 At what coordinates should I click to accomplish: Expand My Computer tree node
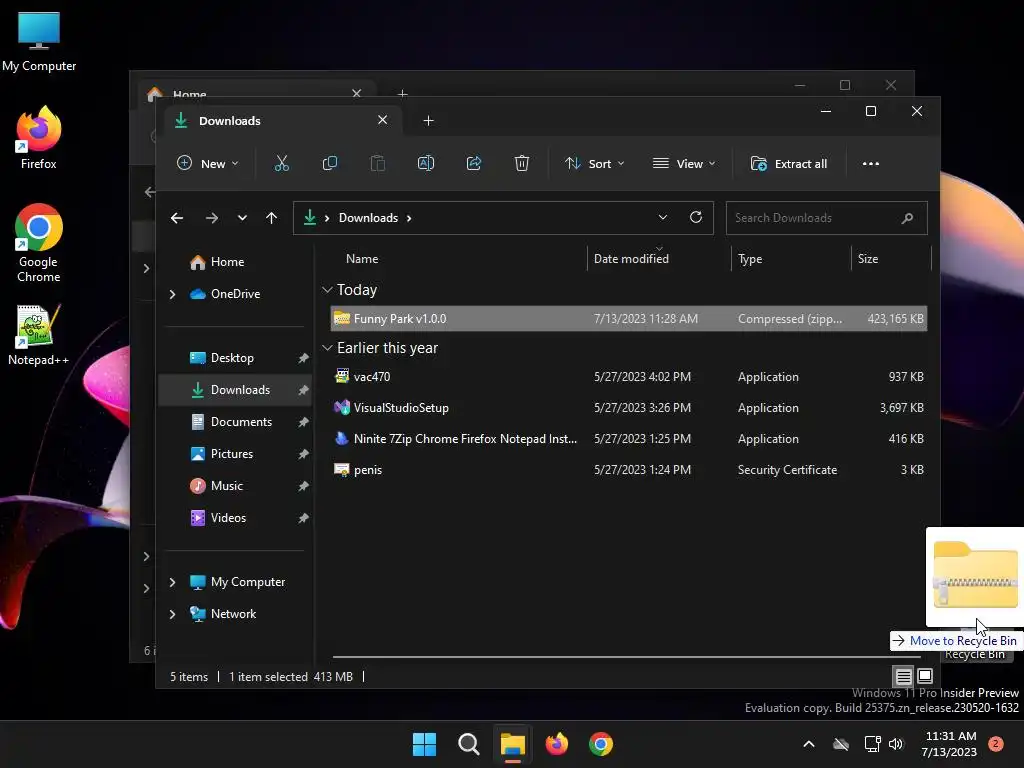tap(172, 582)
